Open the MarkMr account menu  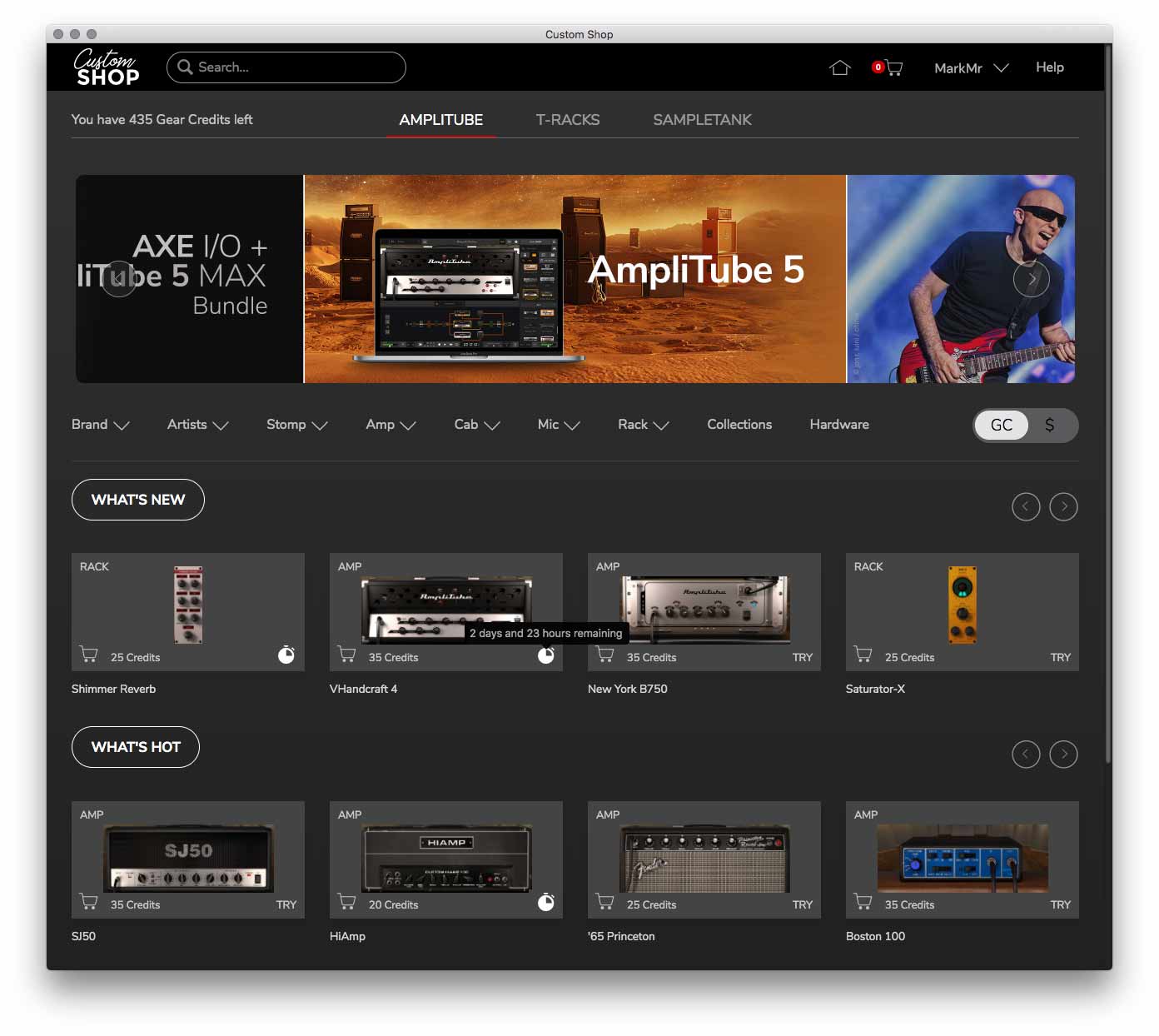971,67
